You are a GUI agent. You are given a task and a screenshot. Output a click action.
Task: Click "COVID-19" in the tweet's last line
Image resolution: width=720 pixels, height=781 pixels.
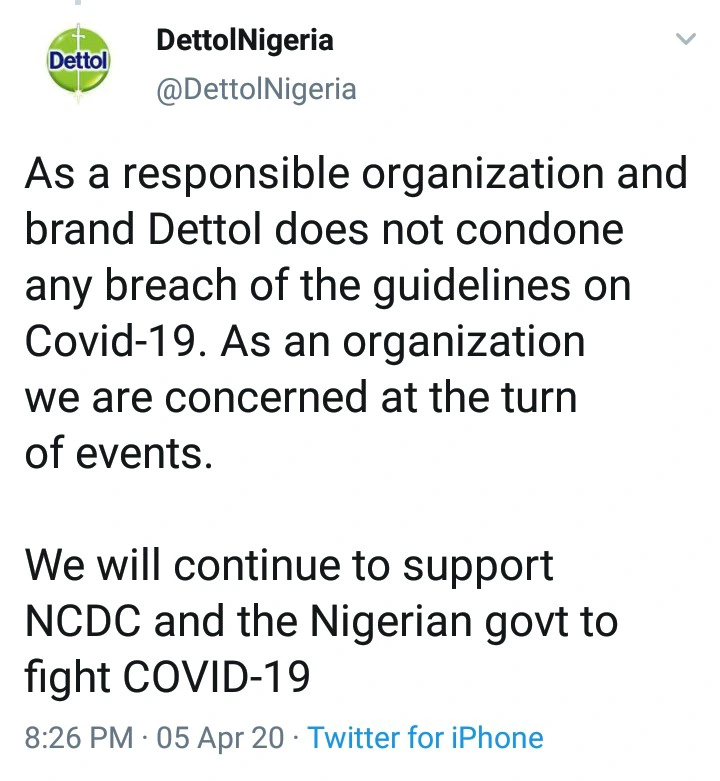click(216, 678)
